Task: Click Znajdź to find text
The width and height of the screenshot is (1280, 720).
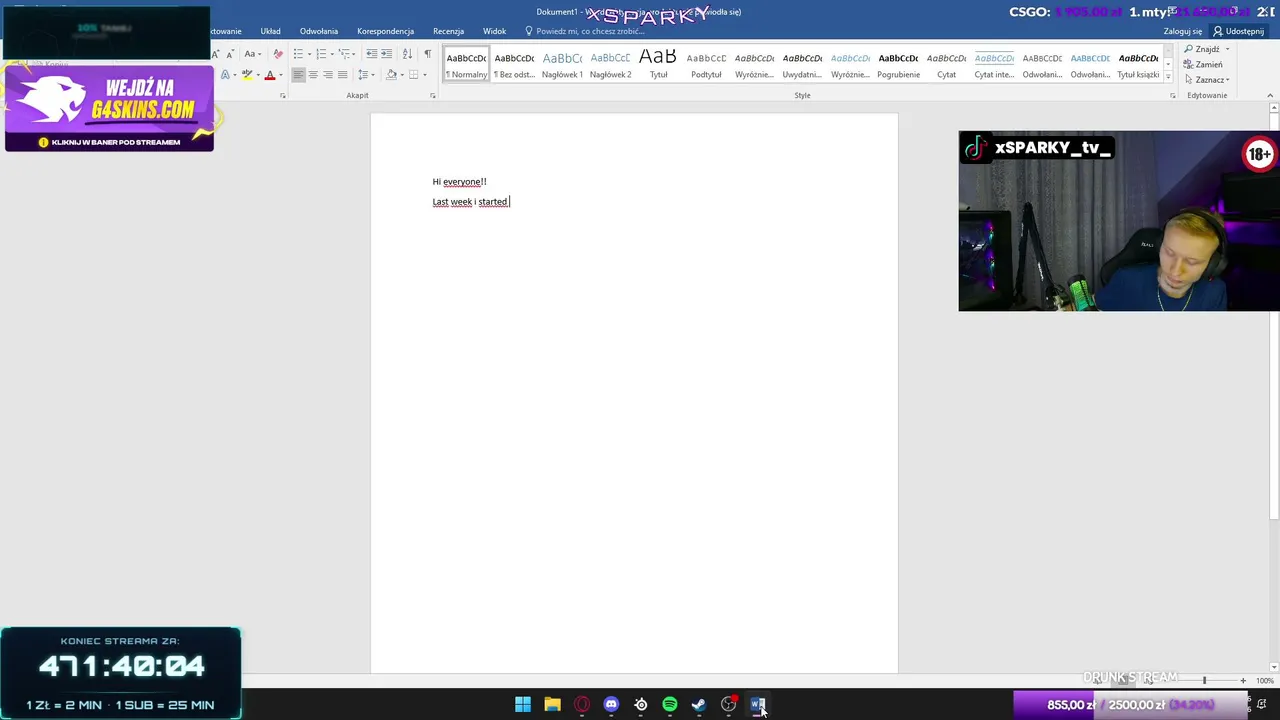Action: click(1202, 49)
